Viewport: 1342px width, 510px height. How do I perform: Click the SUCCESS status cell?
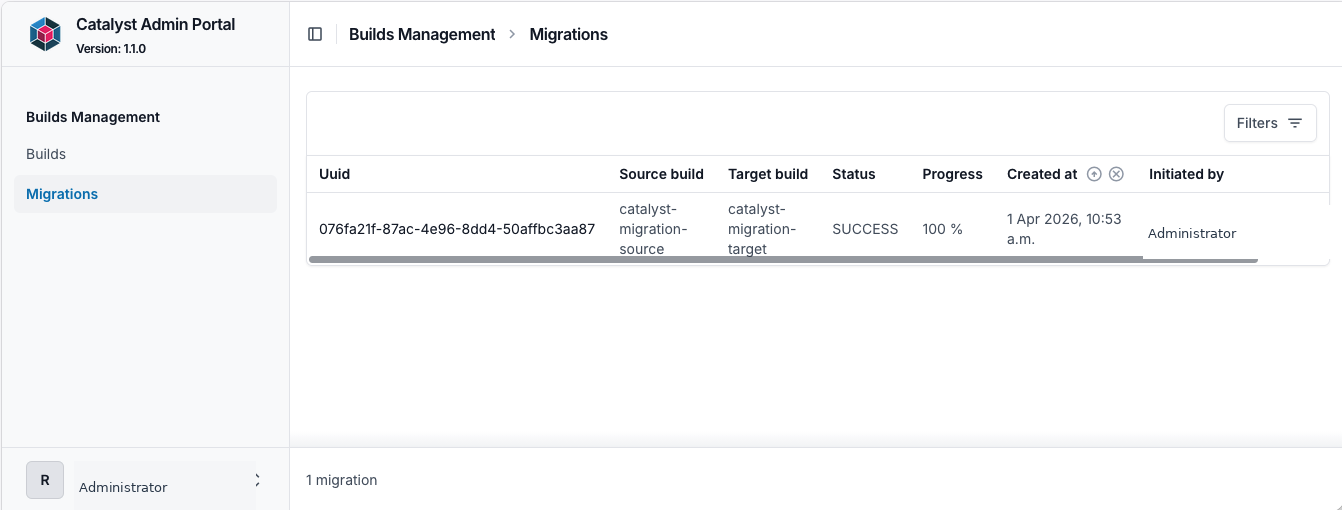865,229
